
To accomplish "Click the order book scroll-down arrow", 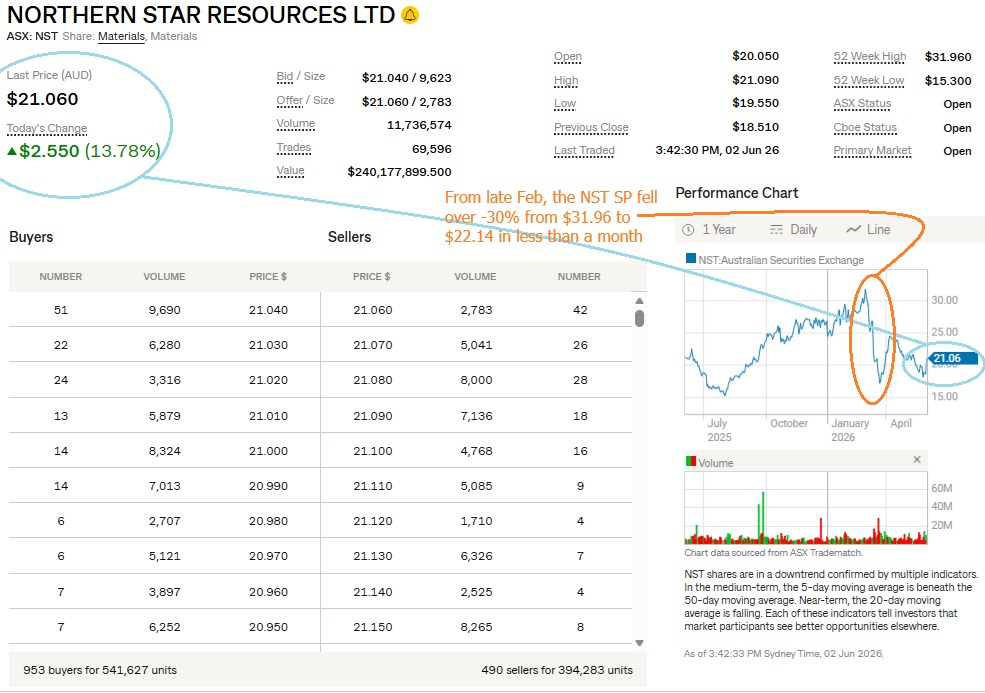I will pyautogui.click(x=639, y=643).
